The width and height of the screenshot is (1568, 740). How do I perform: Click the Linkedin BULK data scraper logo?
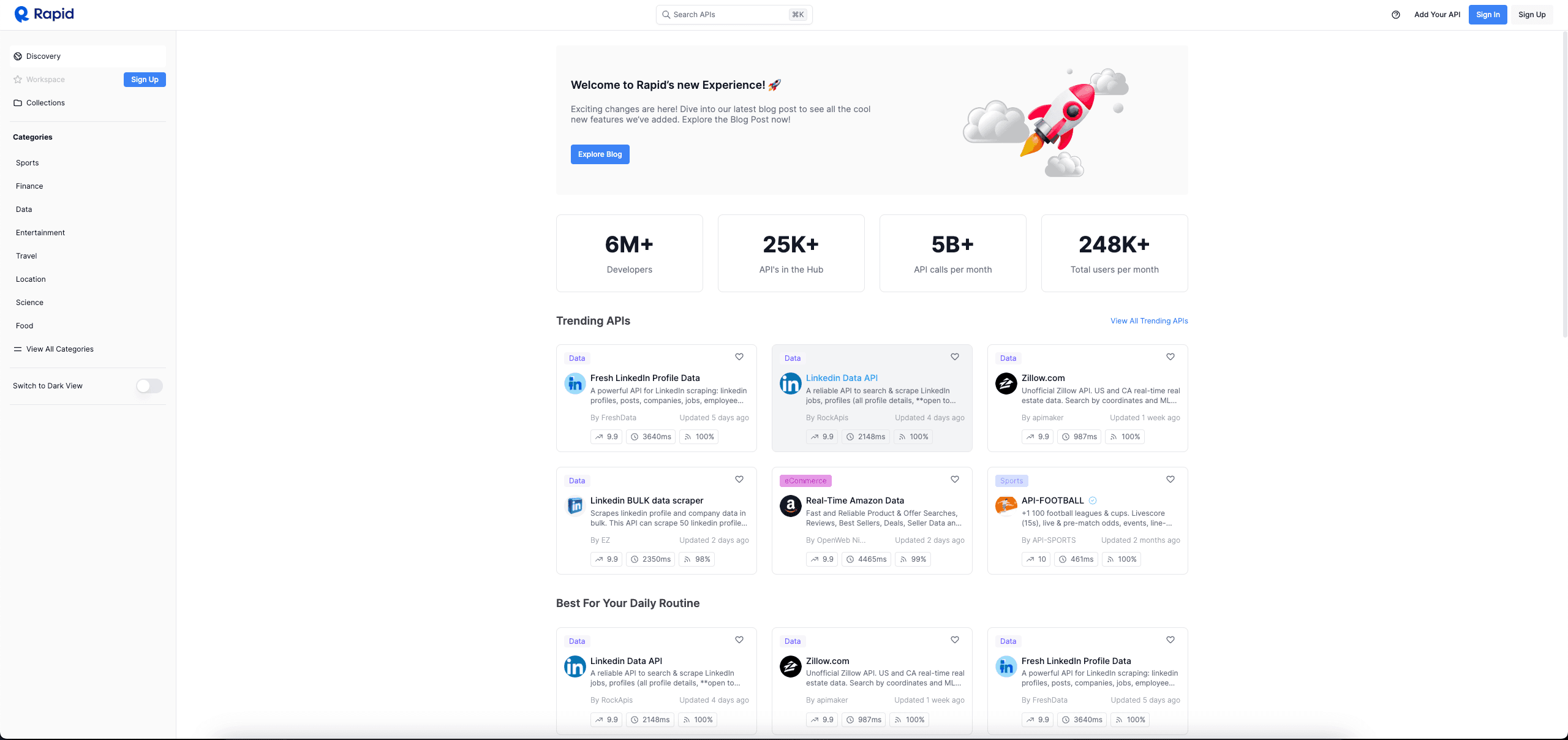pos(575,506)
